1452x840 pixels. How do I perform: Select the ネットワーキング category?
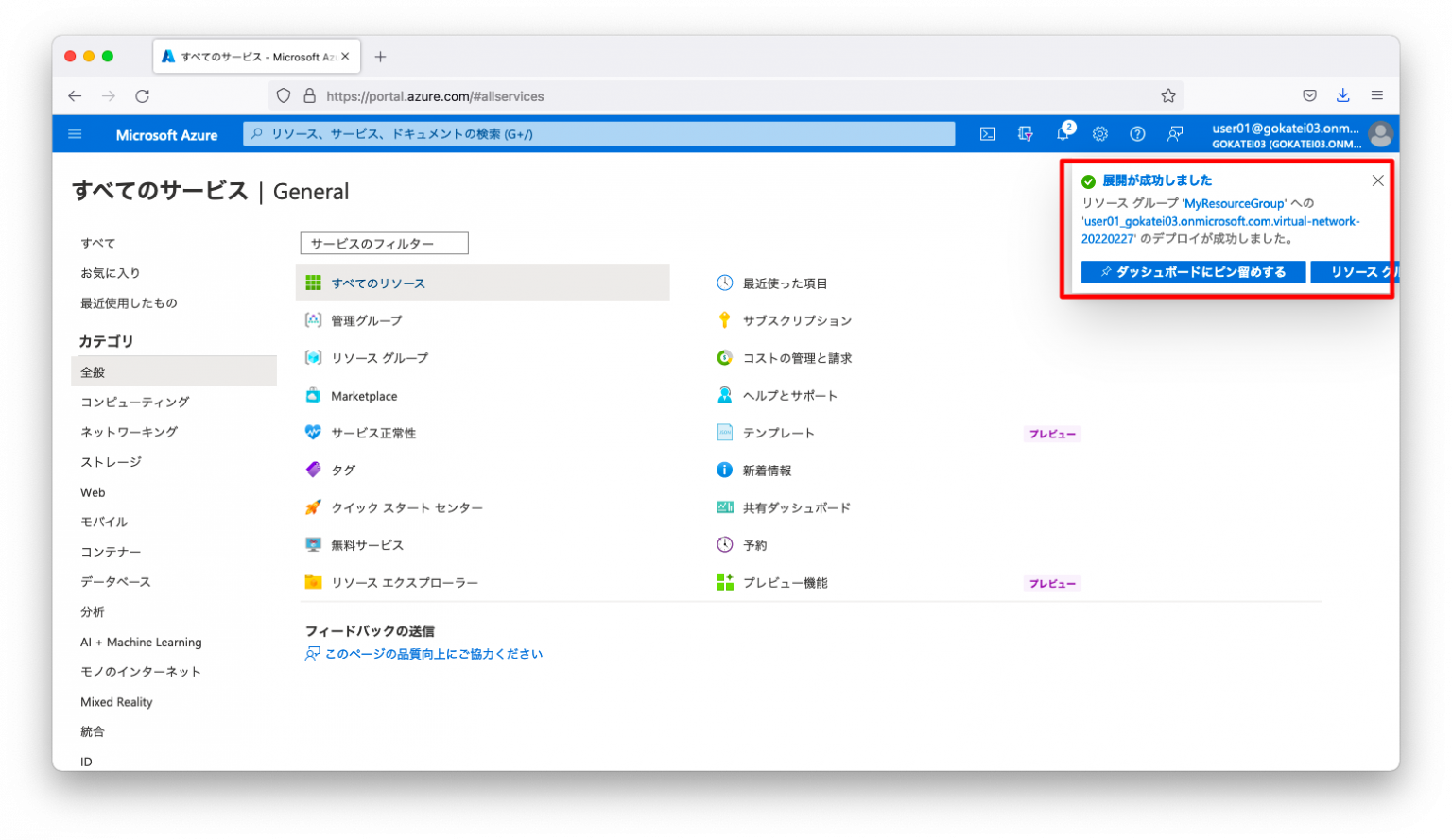click(130, 432)
